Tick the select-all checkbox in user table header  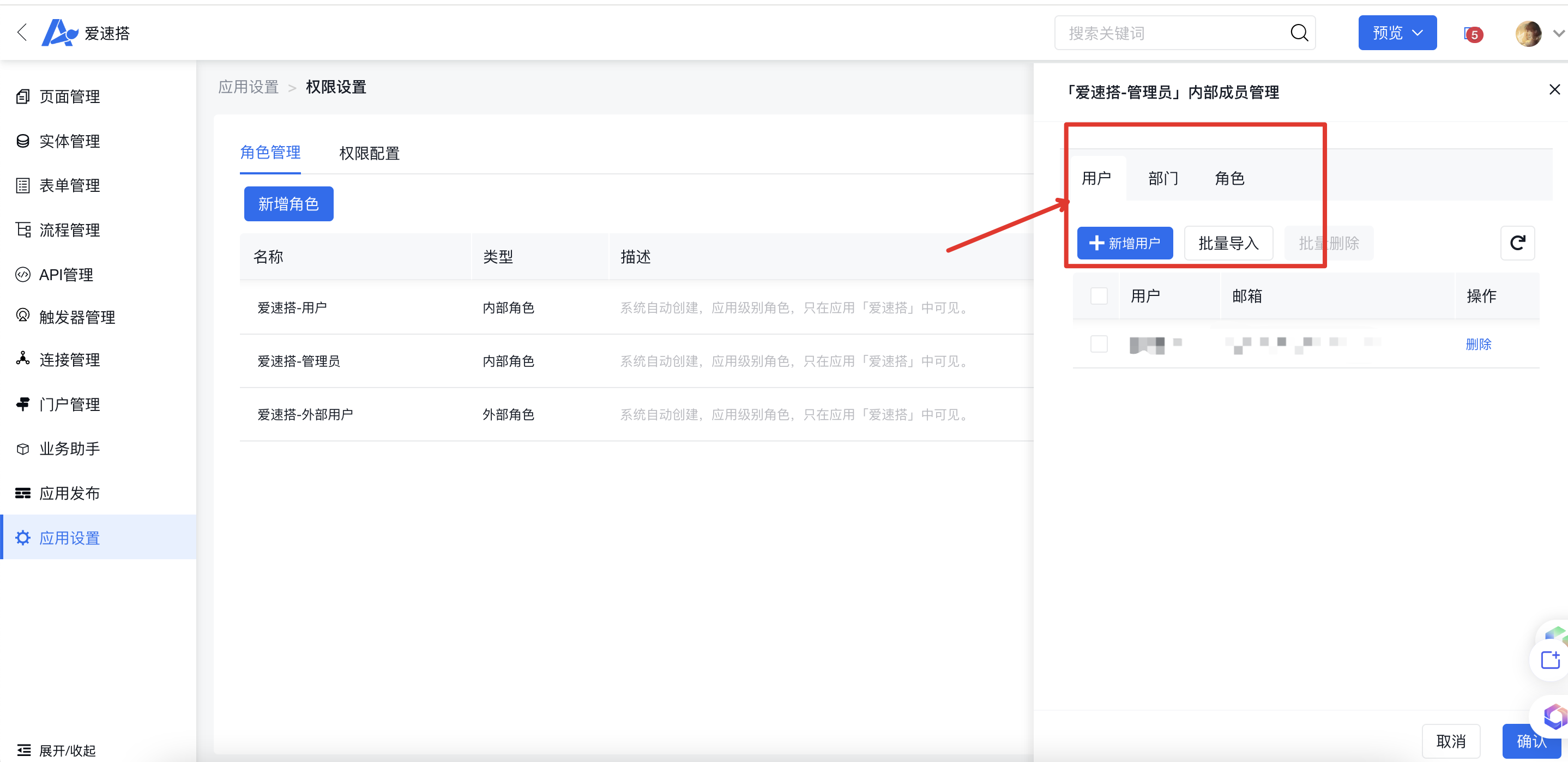[x=1099, y=297]
